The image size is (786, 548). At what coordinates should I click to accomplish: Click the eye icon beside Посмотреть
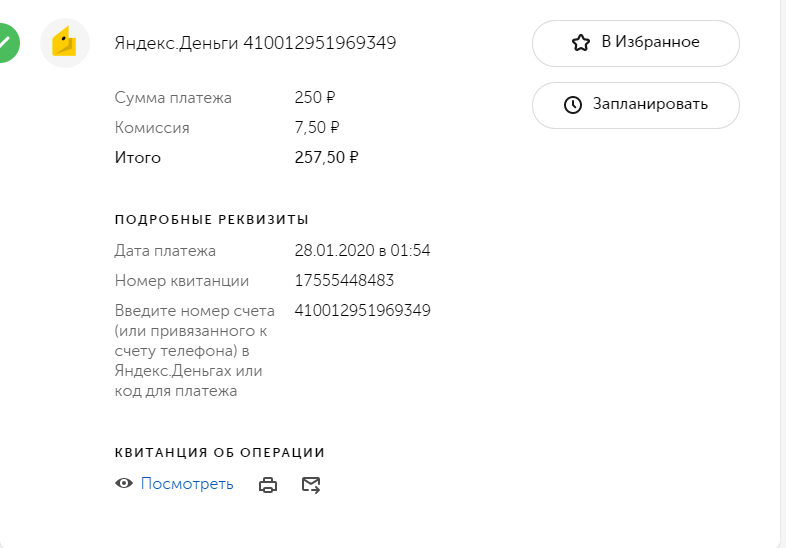tap(124, 484)
